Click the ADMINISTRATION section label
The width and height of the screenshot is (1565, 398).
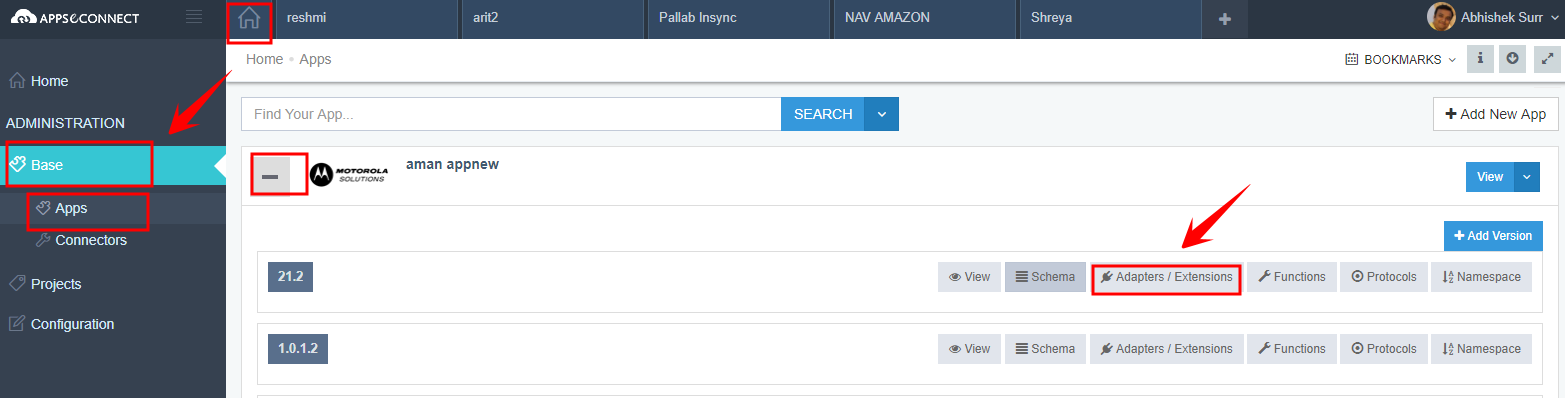(x=66, y=123)
